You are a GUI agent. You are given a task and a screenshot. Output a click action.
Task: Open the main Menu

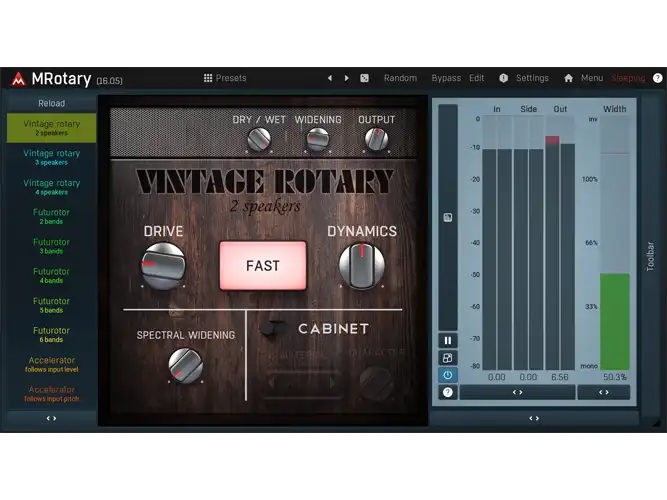(x=592, y=78)
